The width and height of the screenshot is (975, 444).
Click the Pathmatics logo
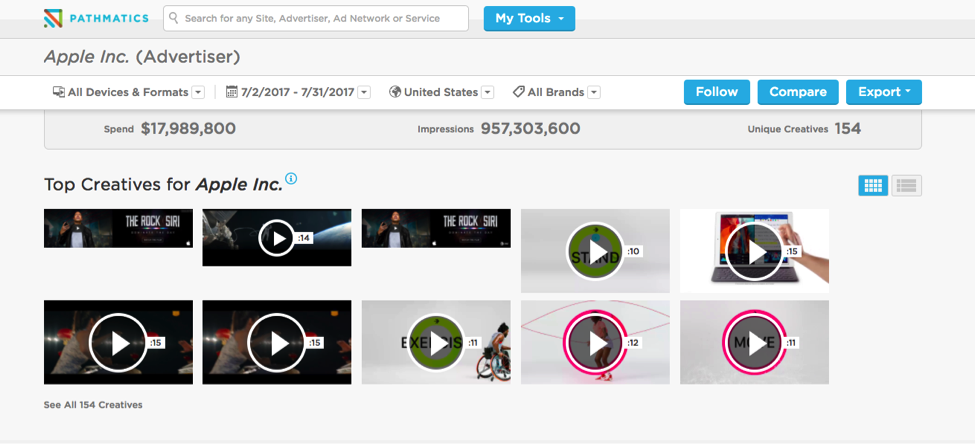click(x=96, y=18)
